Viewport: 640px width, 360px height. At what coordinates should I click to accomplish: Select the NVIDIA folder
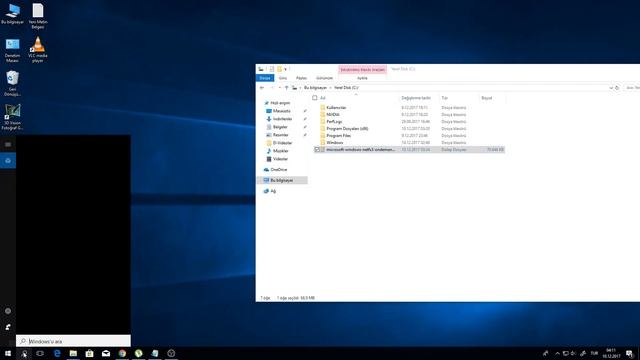point(333,115)
